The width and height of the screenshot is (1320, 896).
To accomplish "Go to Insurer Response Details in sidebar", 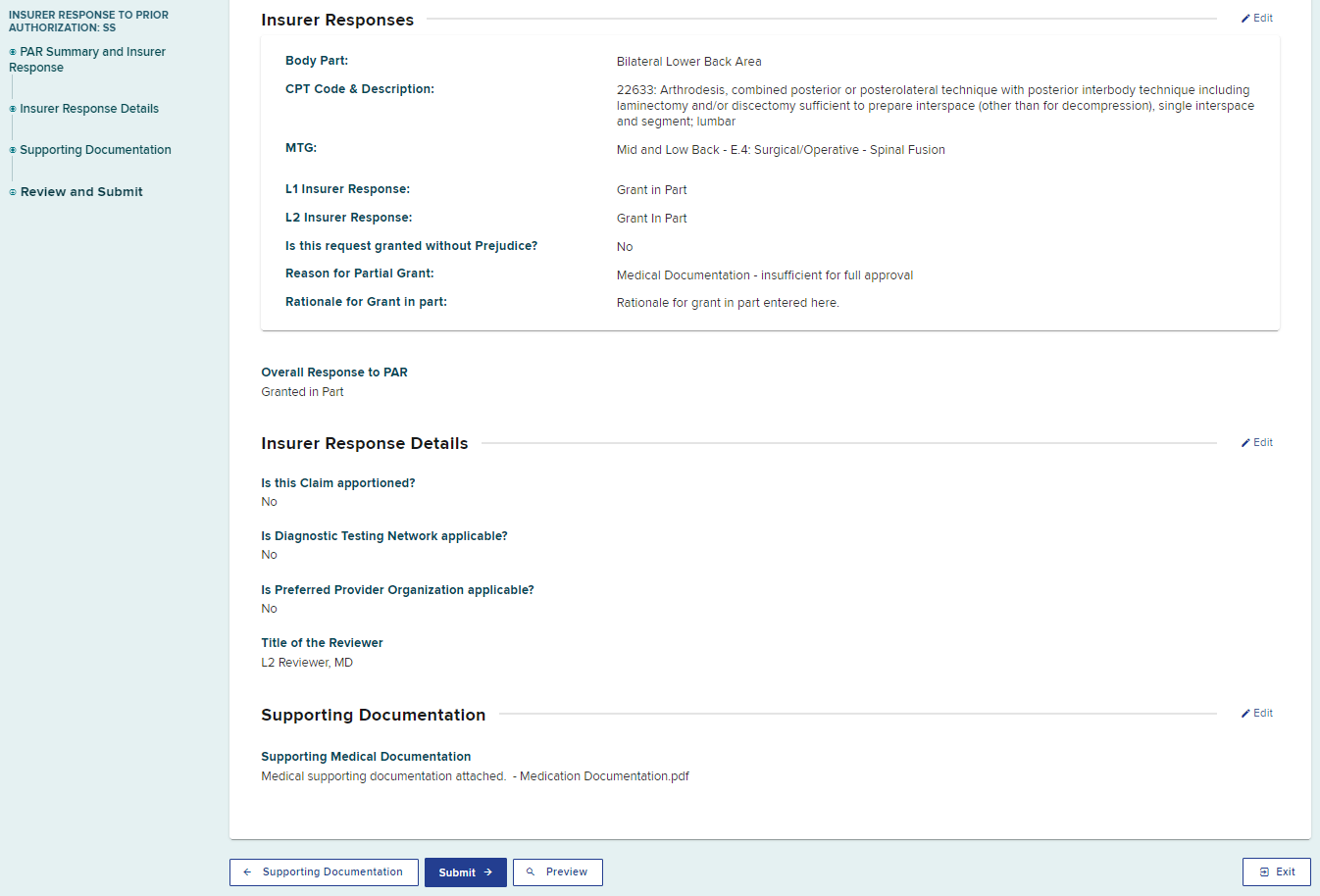I will (x=89, y=109).
